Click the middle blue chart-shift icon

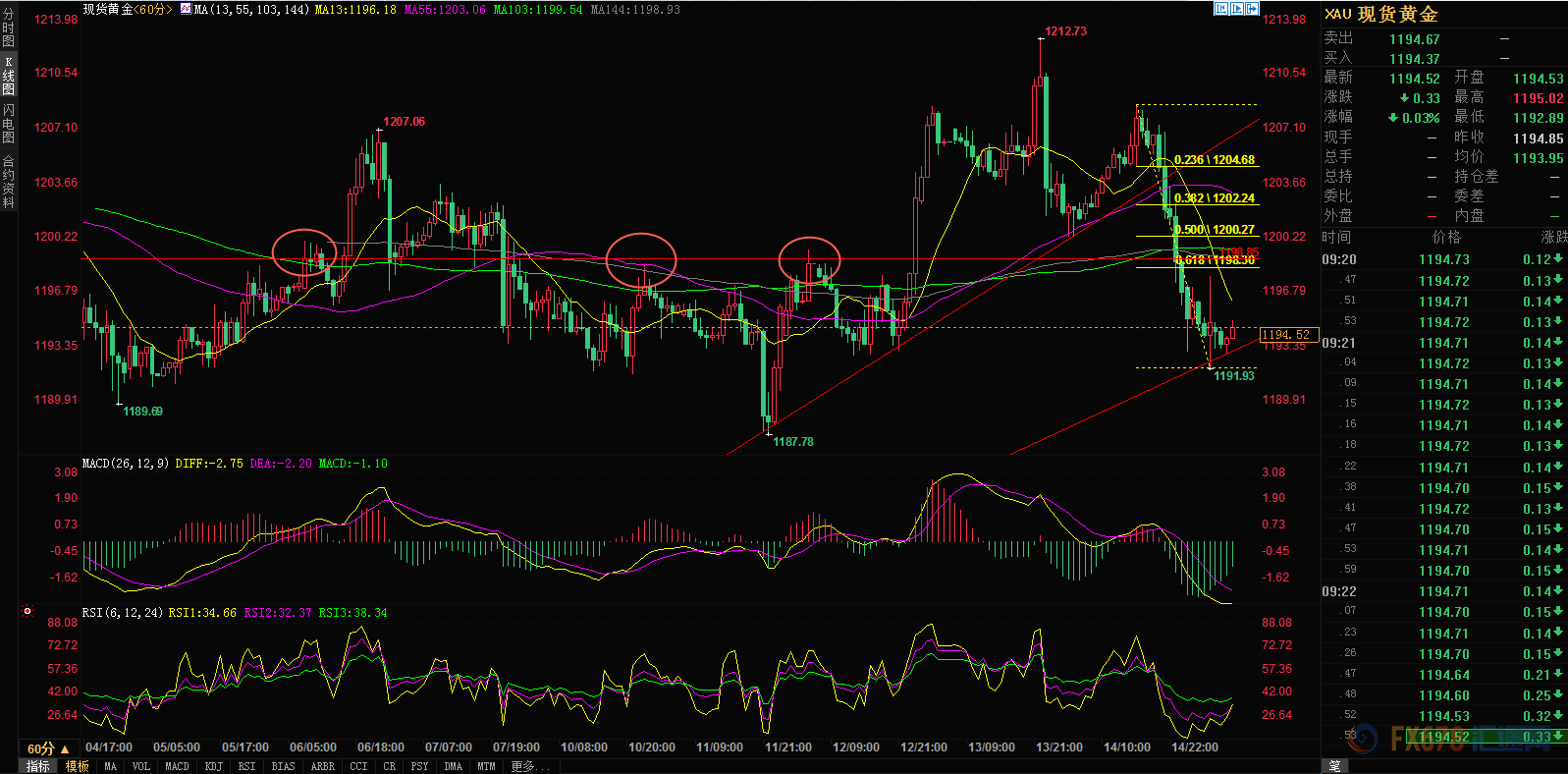tap(1236, 9)
